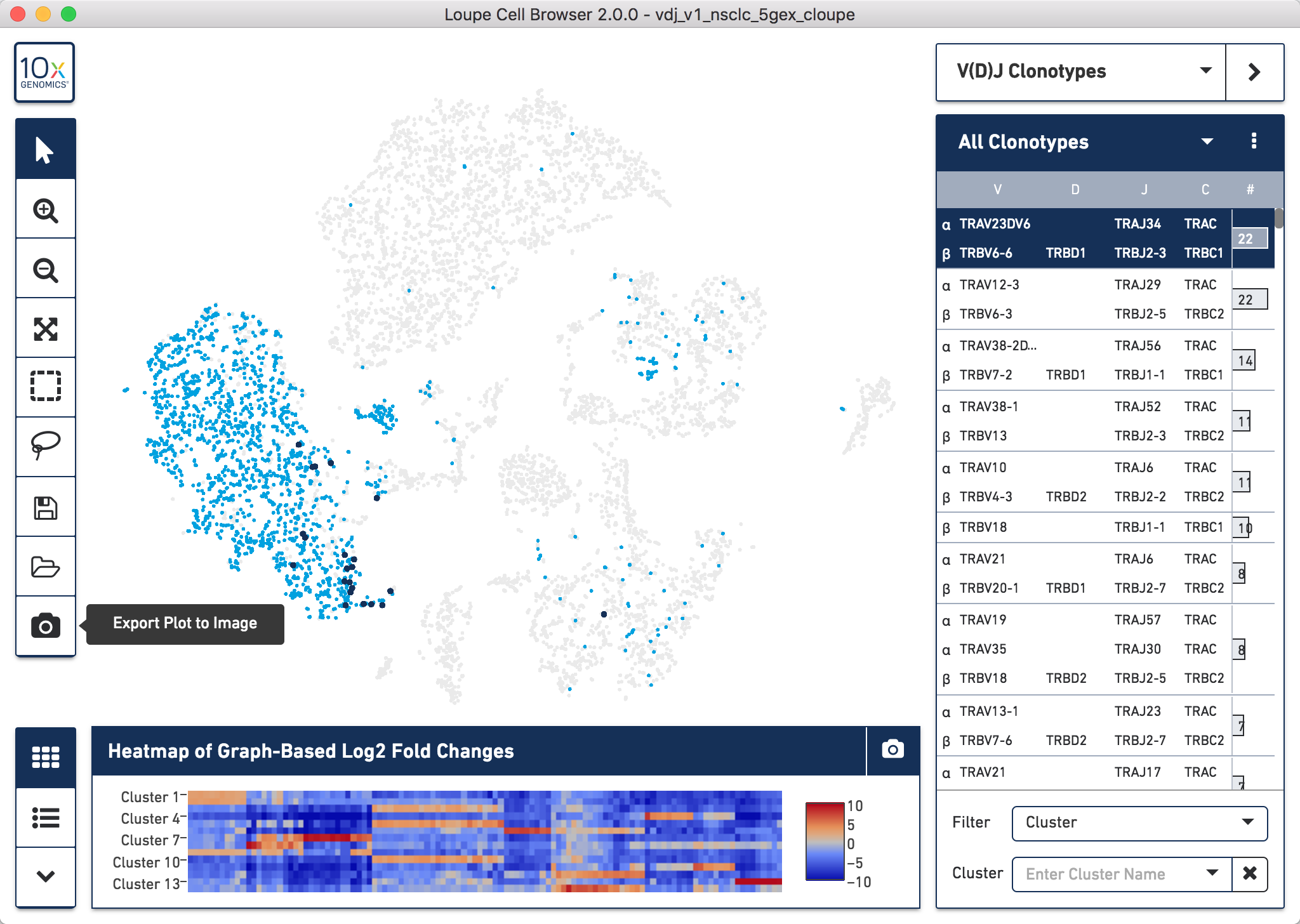Image resolution: width=1300 pixels, height=924 pixels.
Task: Clear the cluster filter with the X button
Action: [x=1251, y=874]
